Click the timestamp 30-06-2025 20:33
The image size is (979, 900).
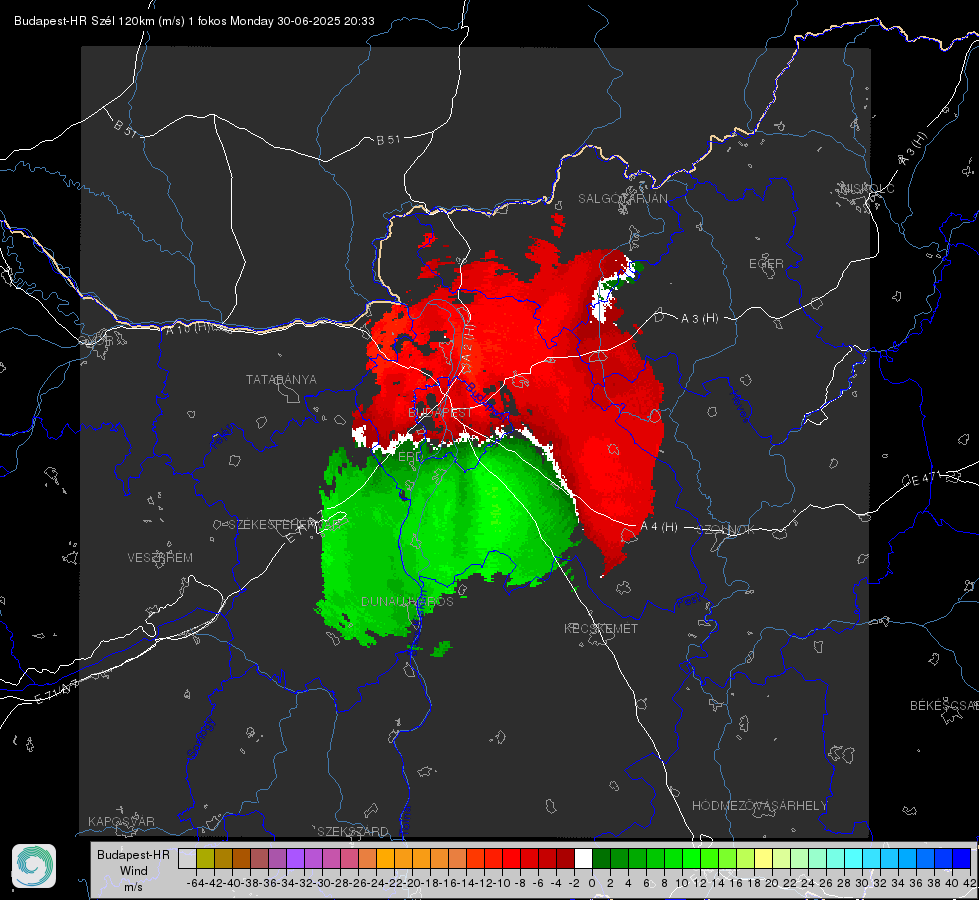325,21
